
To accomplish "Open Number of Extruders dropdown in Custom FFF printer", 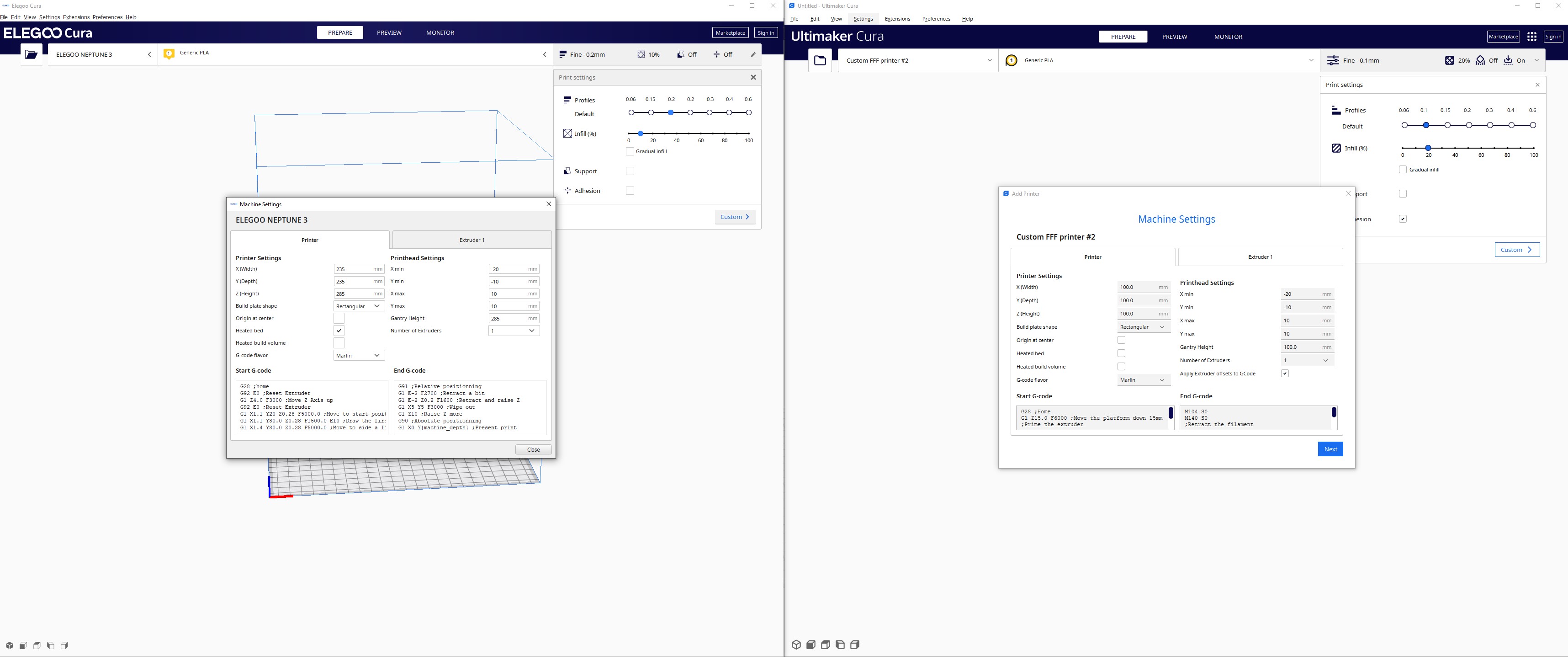I will [1307, 360].
